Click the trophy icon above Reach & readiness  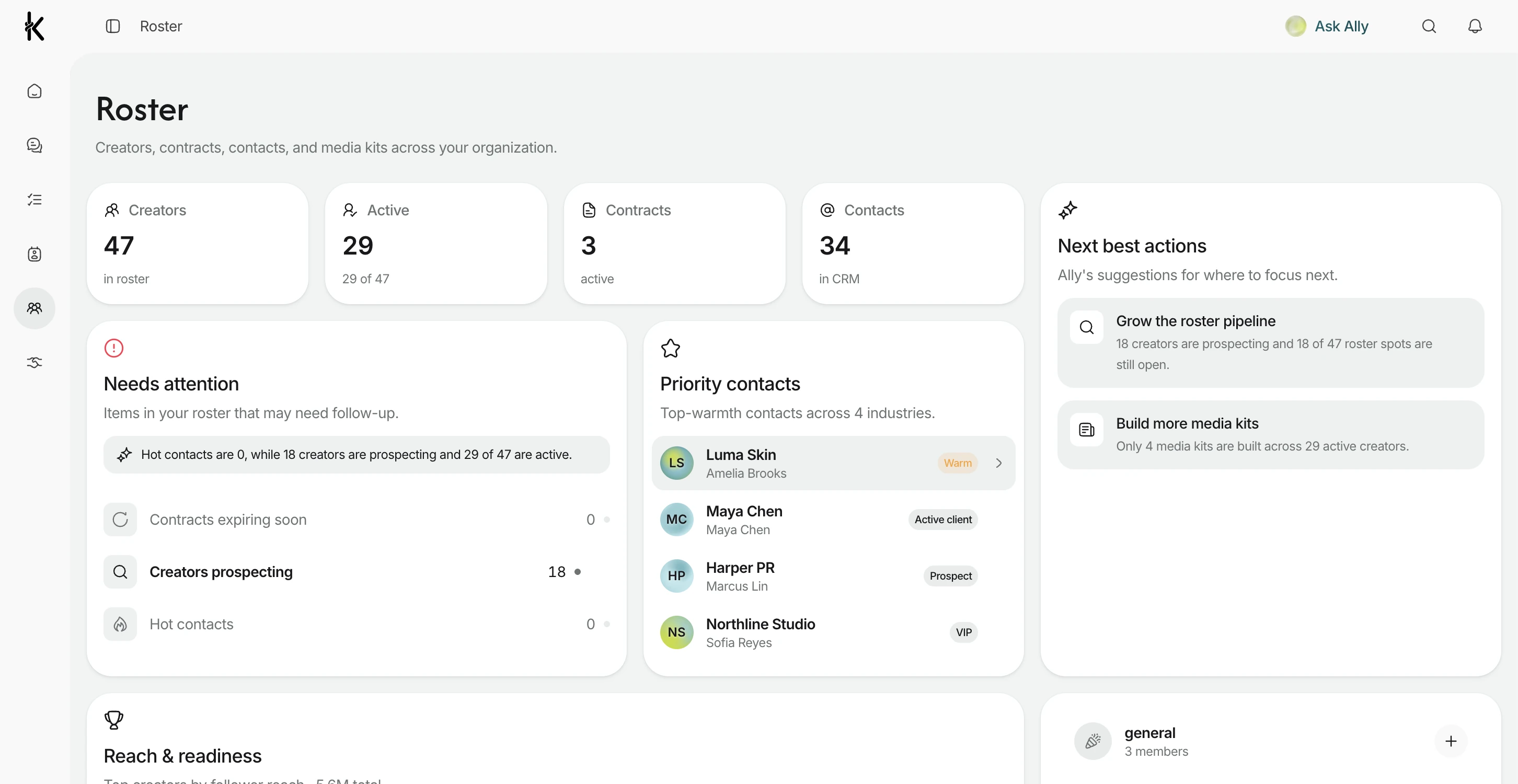(x=114, y=720)
